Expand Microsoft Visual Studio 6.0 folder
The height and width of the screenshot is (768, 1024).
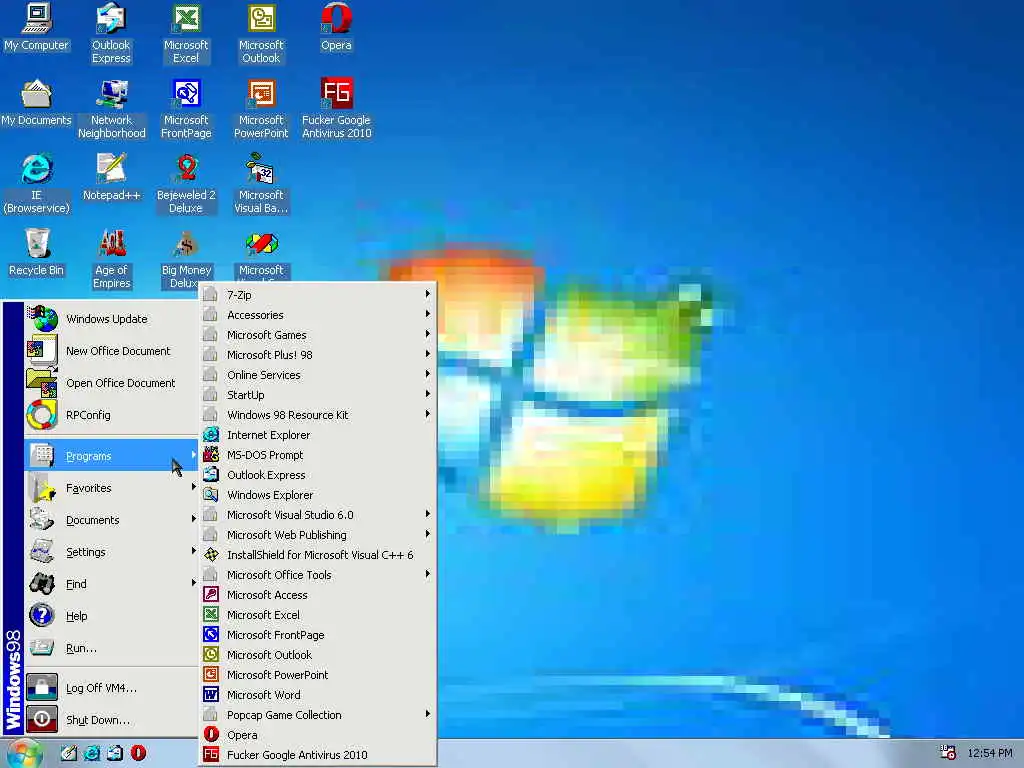(317, 515)
